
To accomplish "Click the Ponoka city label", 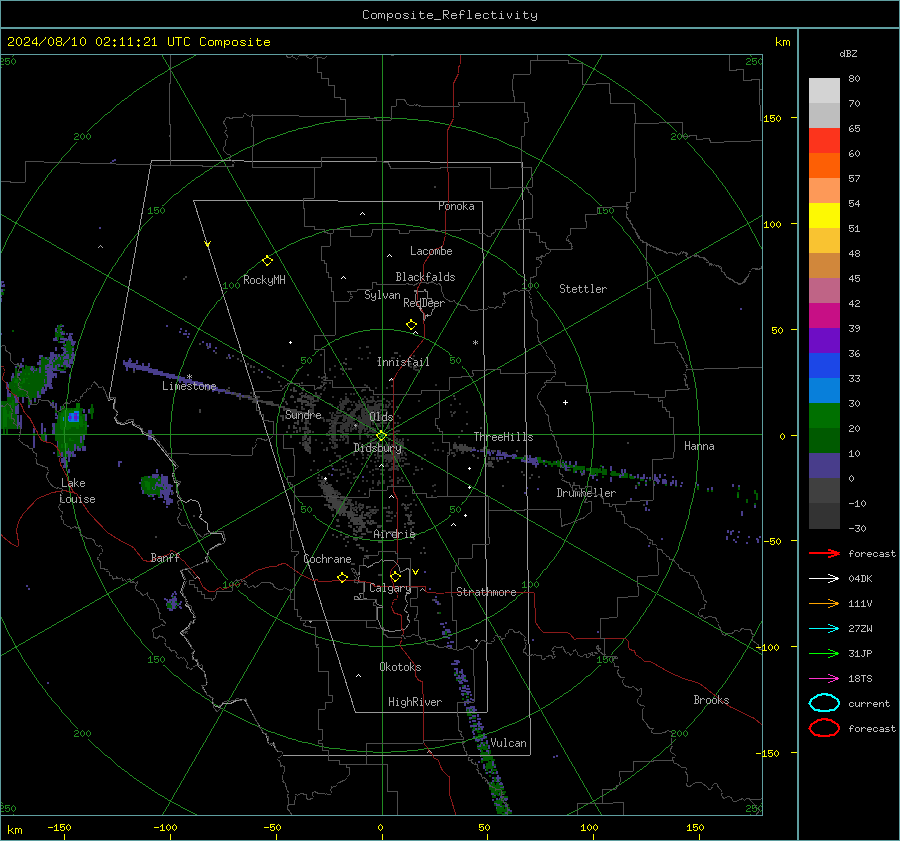I will tap(456, 206).
